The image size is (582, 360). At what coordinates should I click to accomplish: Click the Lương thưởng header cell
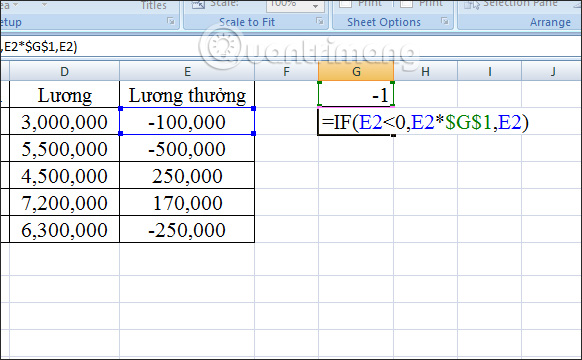(x=187, y=95)
